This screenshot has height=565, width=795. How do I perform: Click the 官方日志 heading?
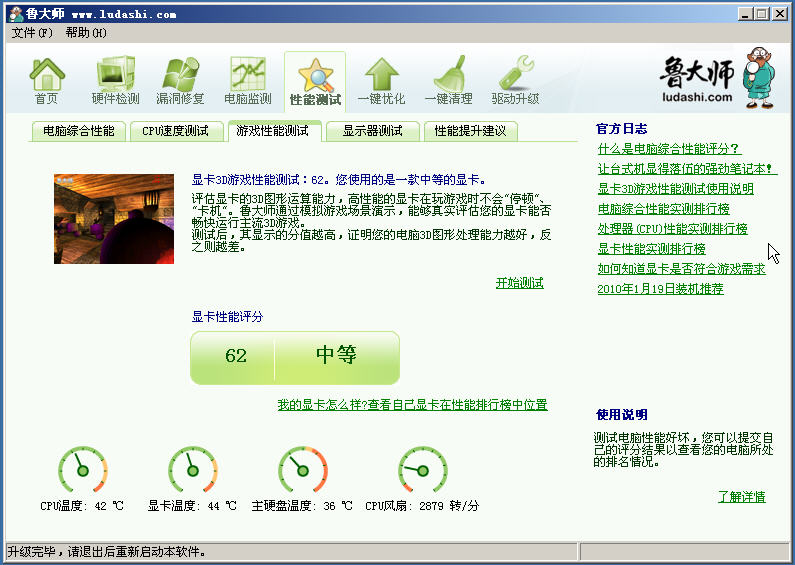tap(622, 129)
